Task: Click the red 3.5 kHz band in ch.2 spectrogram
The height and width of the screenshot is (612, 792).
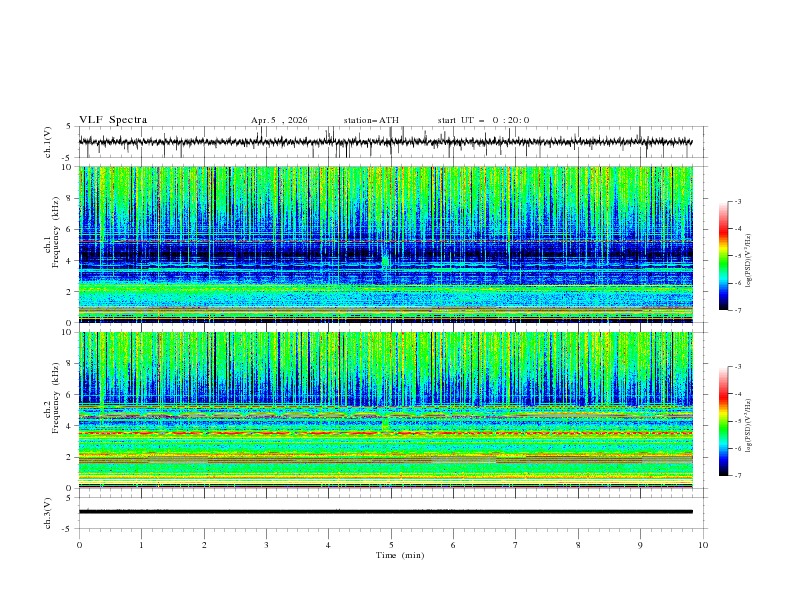Action: click(385, 433)
